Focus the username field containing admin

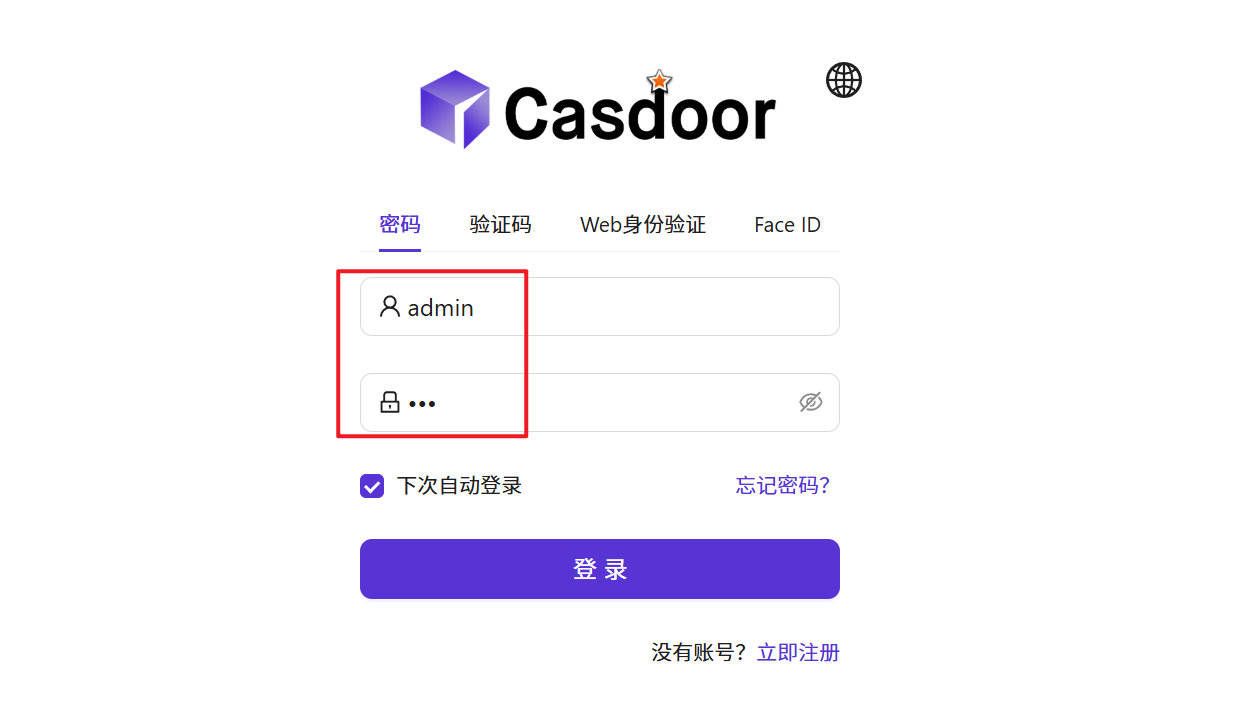pos(600,307)
